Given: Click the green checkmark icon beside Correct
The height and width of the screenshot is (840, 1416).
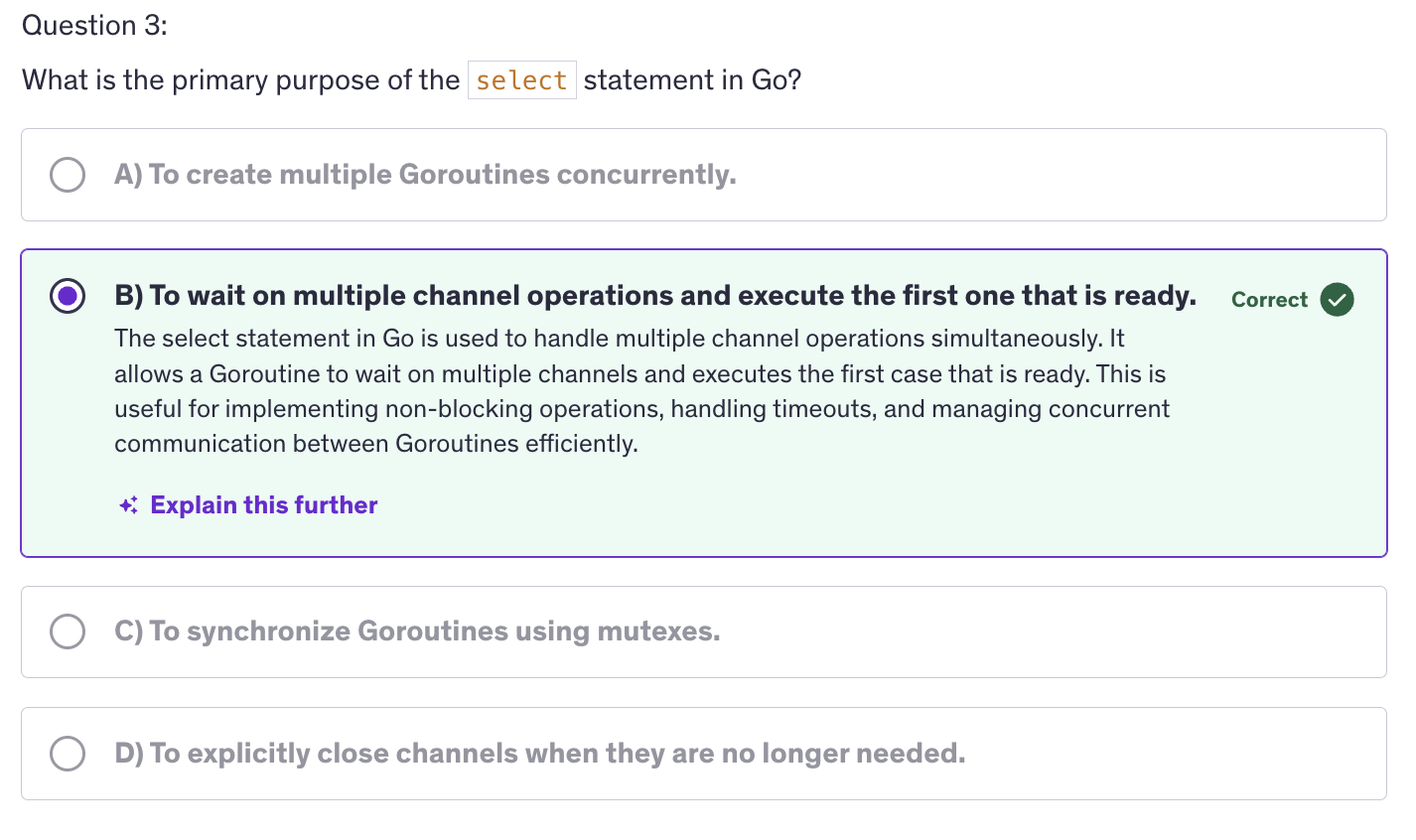Looking at the screenshot, I should tap(1337, 299).
